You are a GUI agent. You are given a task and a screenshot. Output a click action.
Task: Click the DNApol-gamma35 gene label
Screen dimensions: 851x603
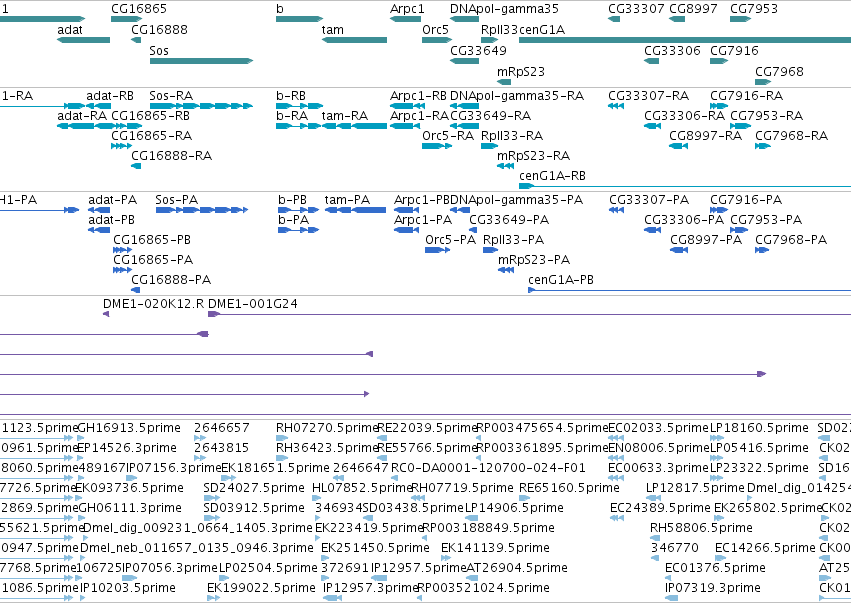[504, 9]
